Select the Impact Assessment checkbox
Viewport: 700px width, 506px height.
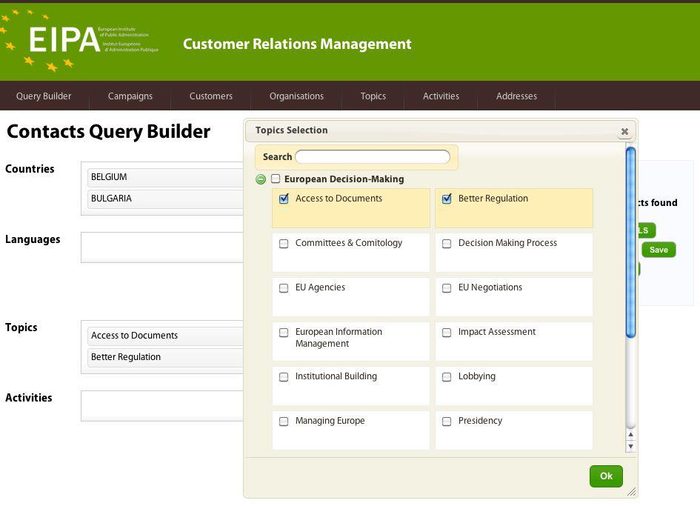pyautogui.click(x=447, y=333)
